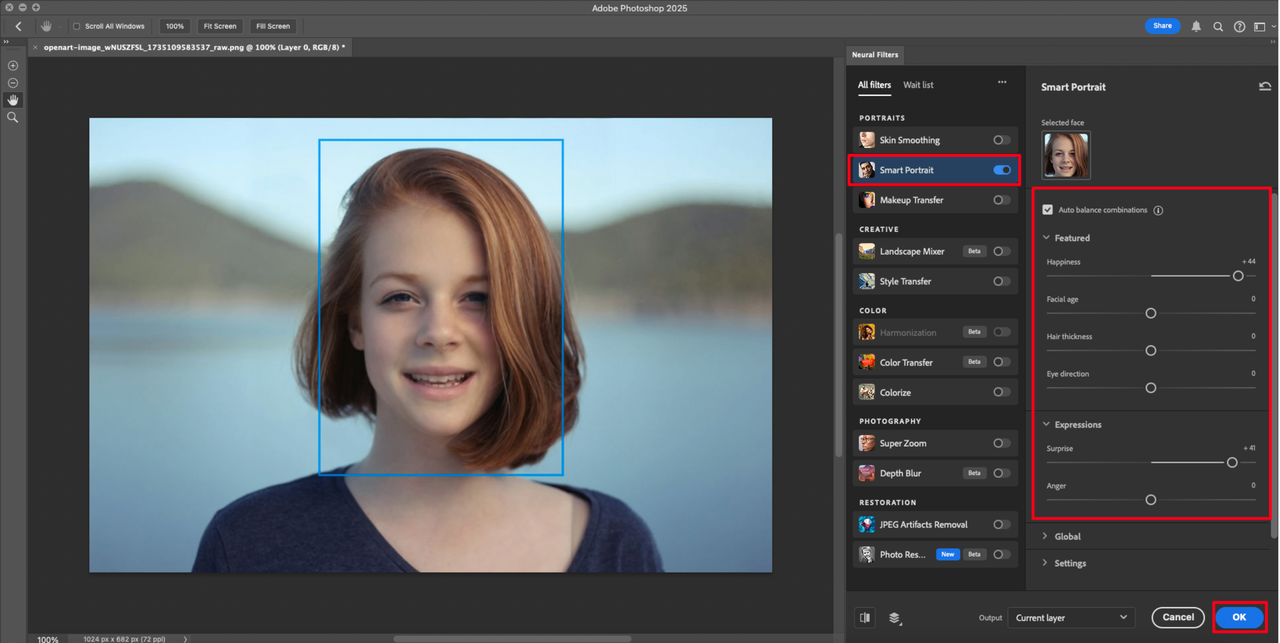Viewport: 1280px width, 643px height.
Task: Click Cancel in Neural Filters
Action: point(1178,618)
